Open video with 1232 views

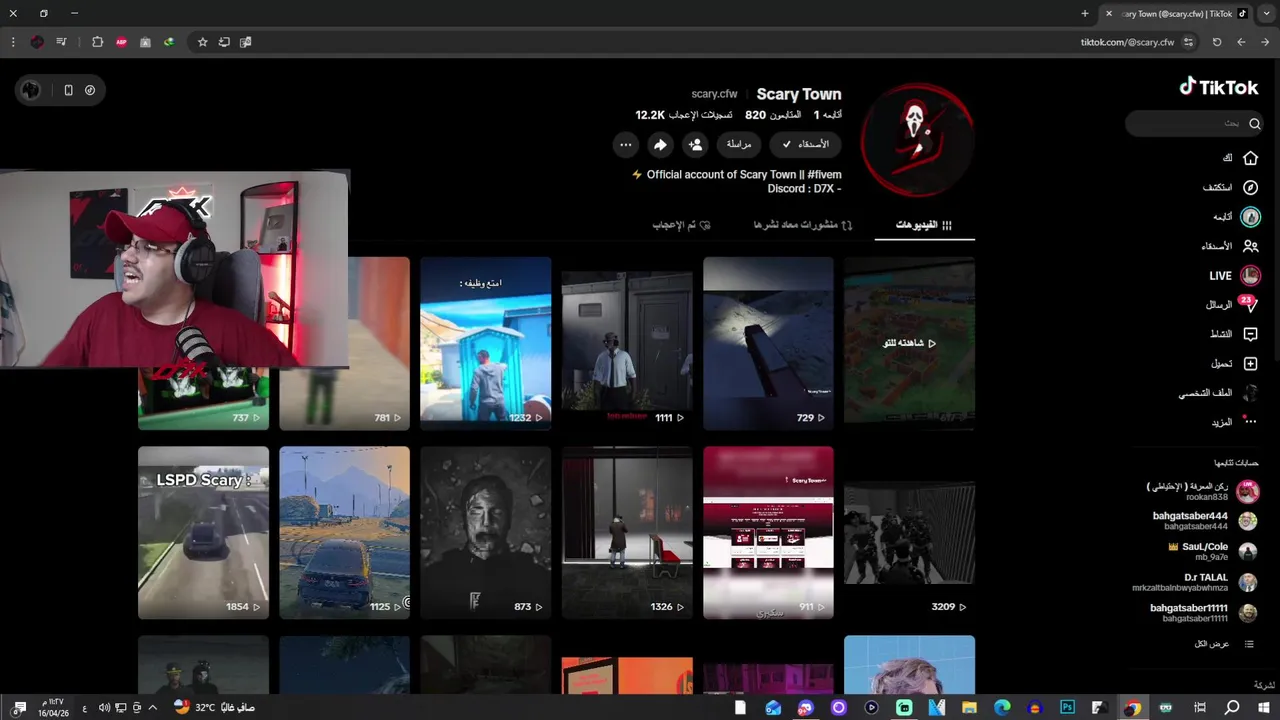point(485,343)
